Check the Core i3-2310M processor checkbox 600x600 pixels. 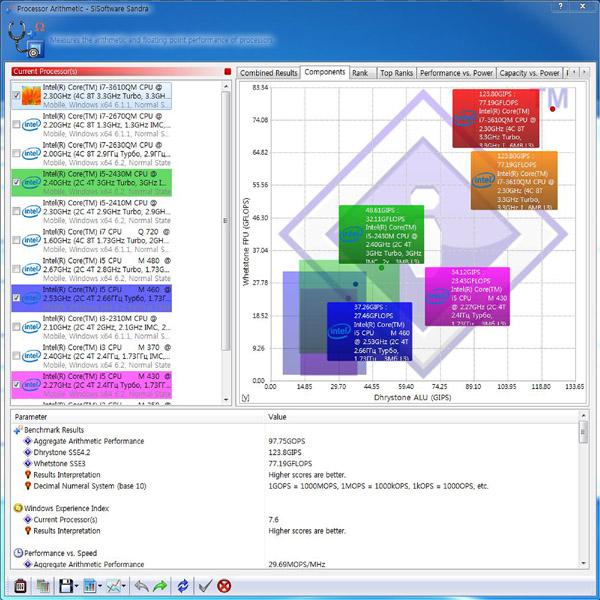[16, 327]
